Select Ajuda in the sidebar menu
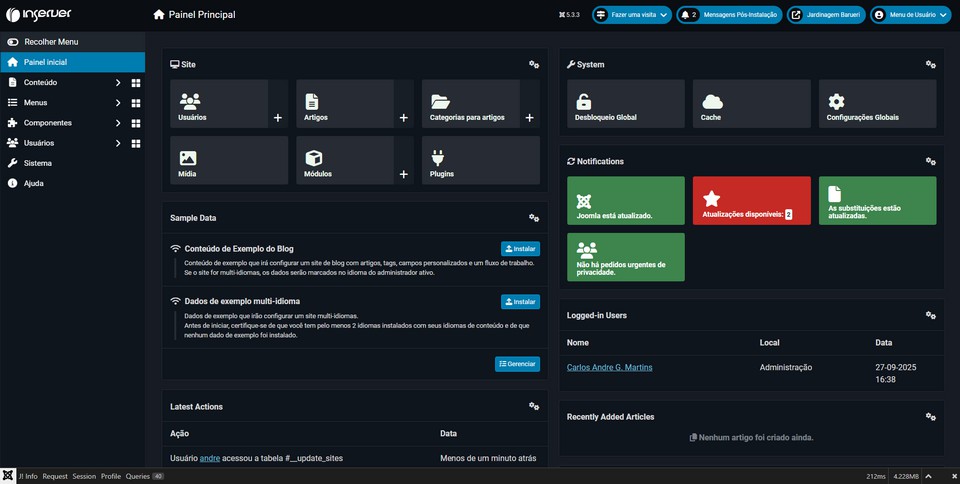Screen dimensions: 960x484 point(34,183)
